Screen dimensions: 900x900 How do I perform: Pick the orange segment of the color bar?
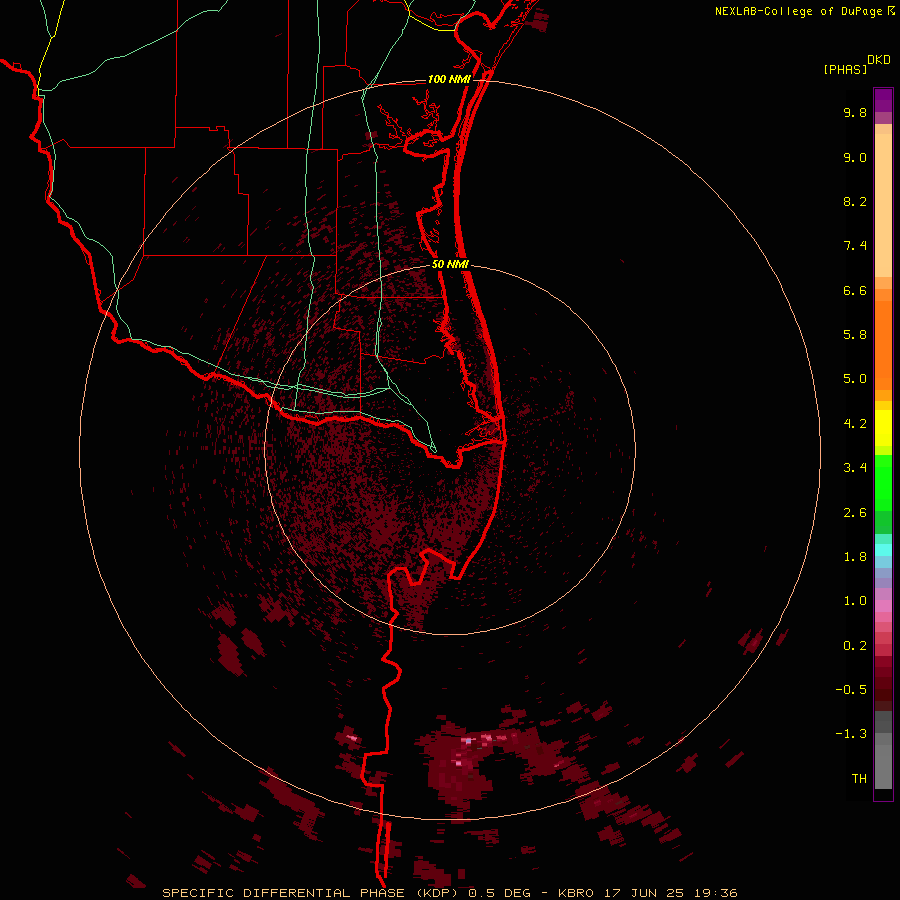point(883,346)
